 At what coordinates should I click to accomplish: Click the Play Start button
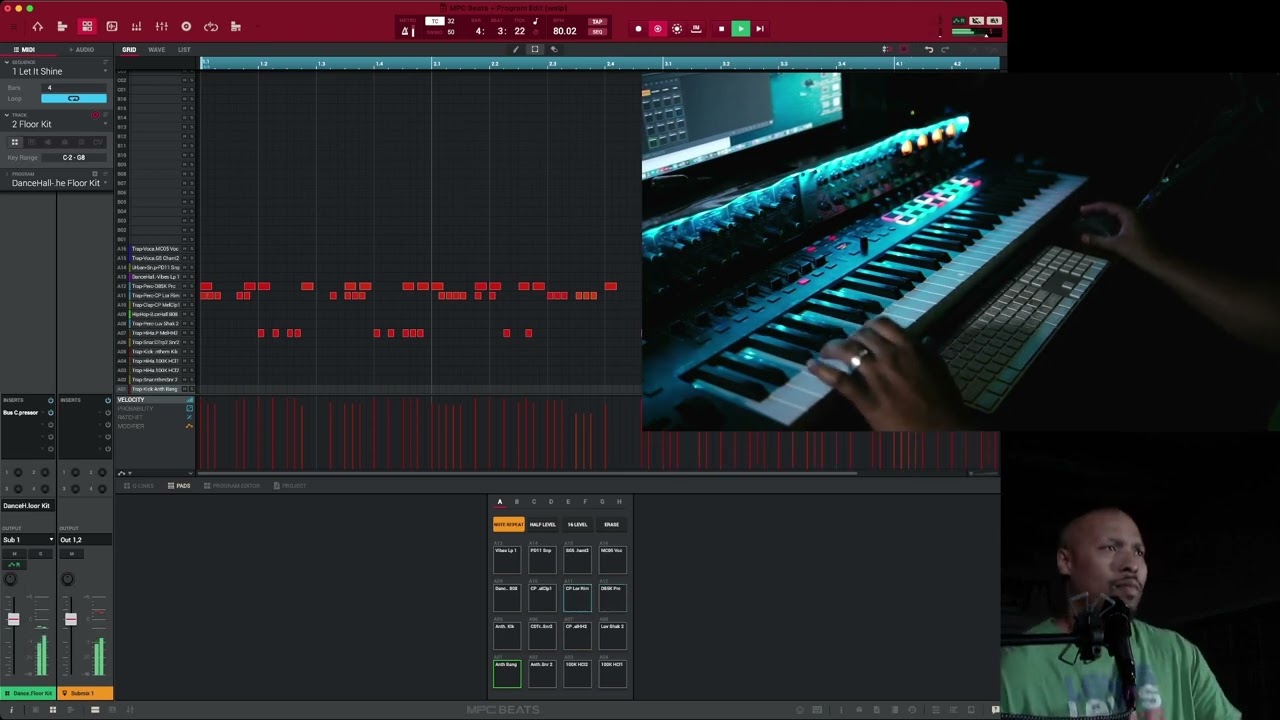tap(760, 29)
